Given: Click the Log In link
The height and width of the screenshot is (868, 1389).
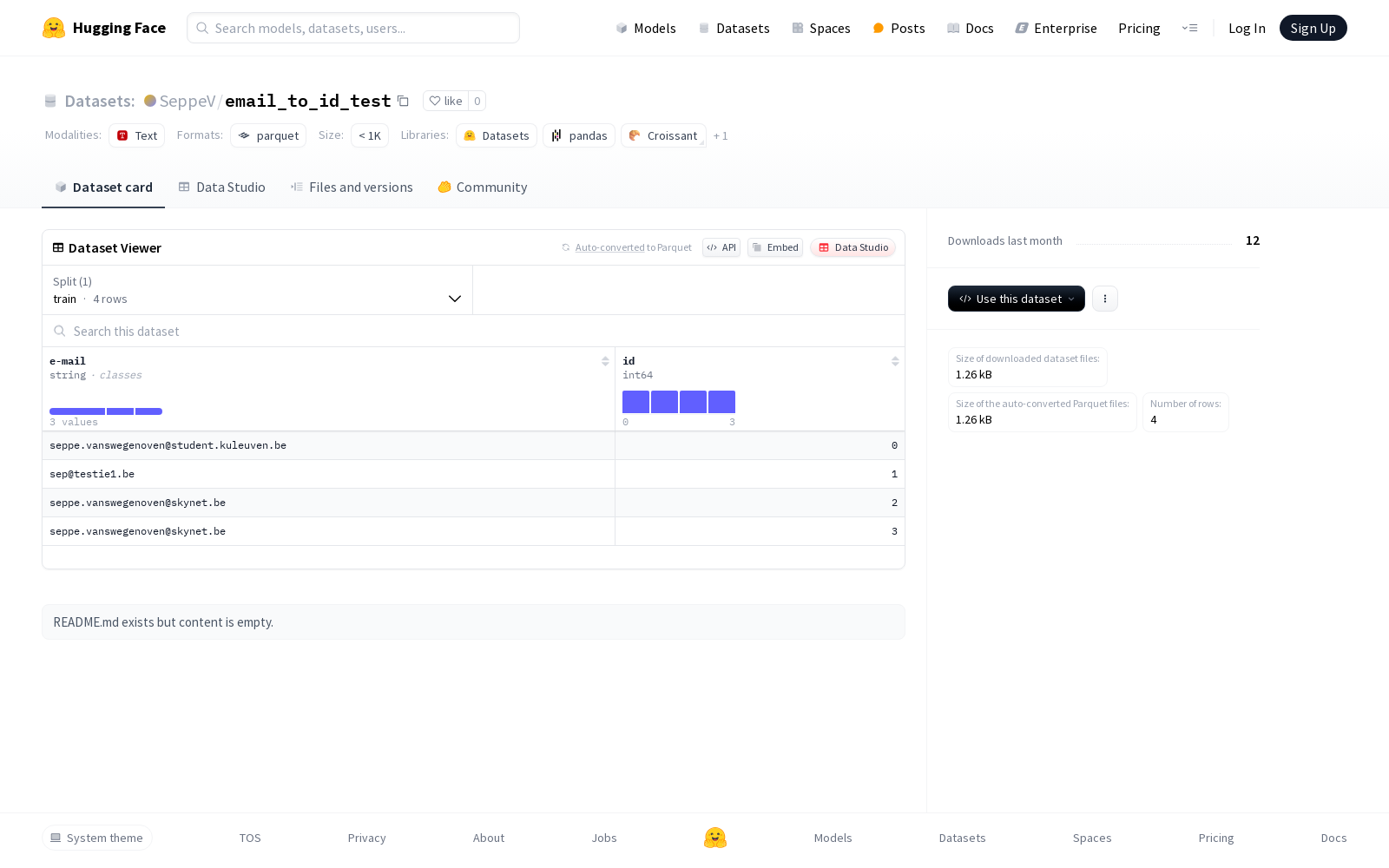Looking at the screenshot, I should (1247, 29).
